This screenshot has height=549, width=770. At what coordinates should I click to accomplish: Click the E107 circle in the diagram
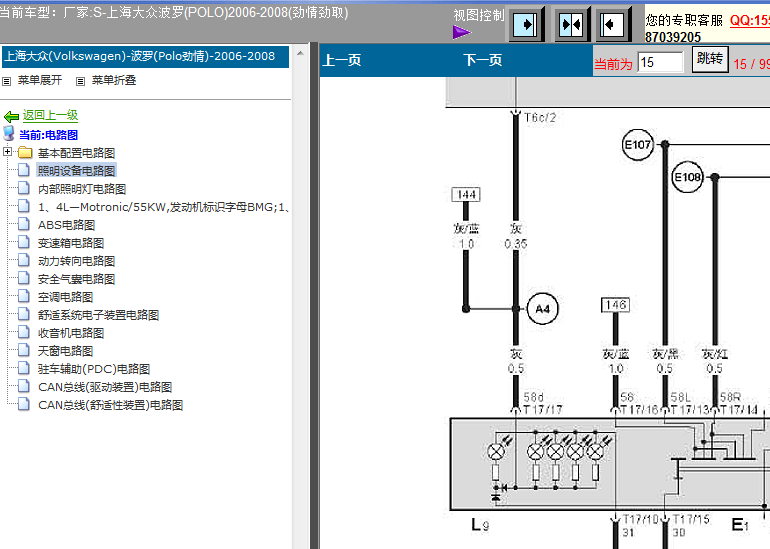[637, 145]
